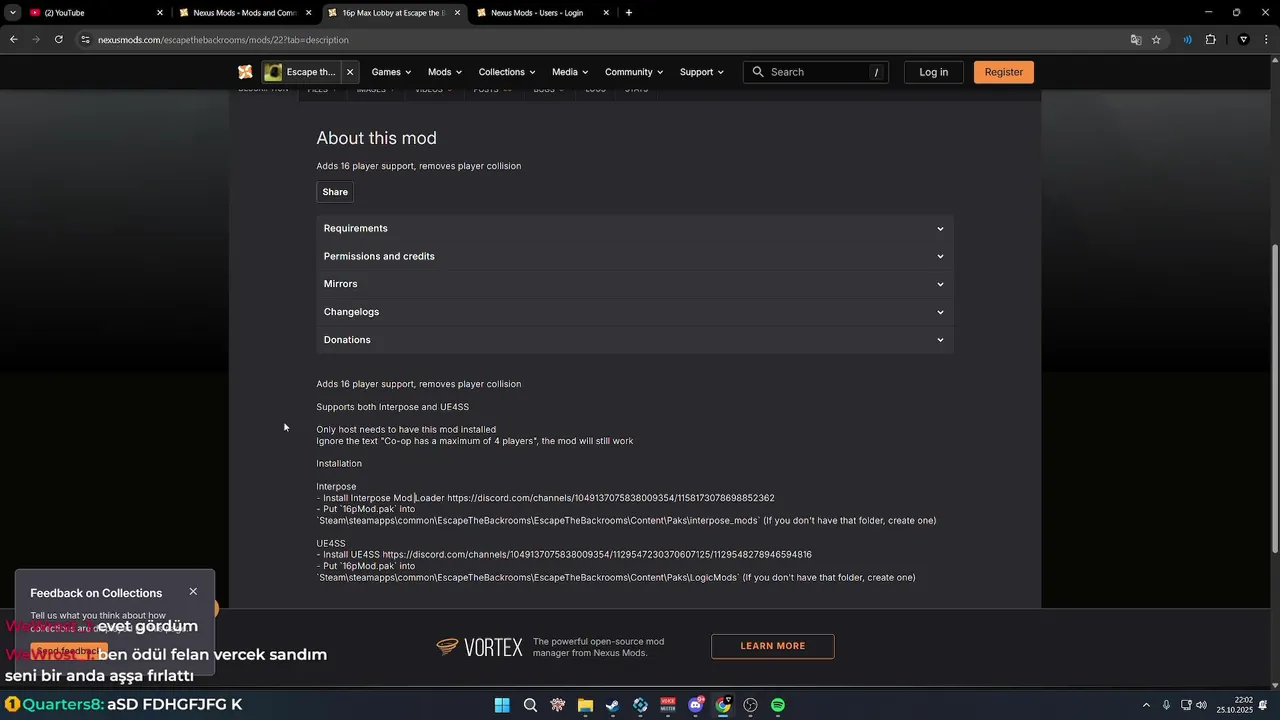This screenshot has width=1280, height=720.
Task: Click the page vertical scrollbar
Action: pyautogui.click(x=1274, y=400)
